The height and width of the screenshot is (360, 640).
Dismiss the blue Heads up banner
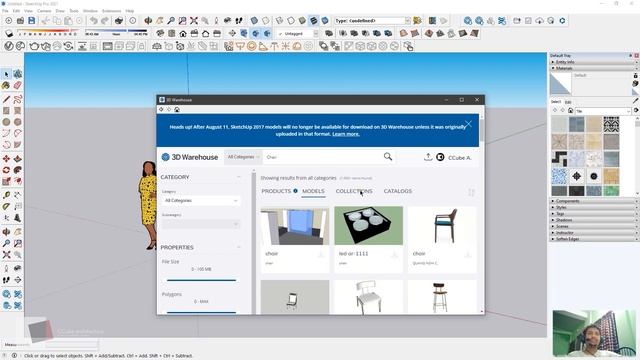(468, 124)
